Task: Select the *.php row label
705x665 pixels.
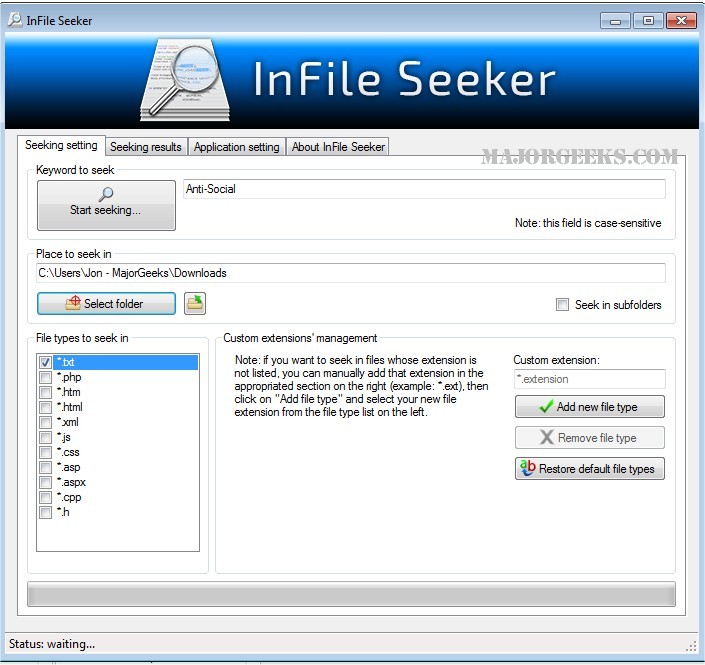Action: pos(69,377)
